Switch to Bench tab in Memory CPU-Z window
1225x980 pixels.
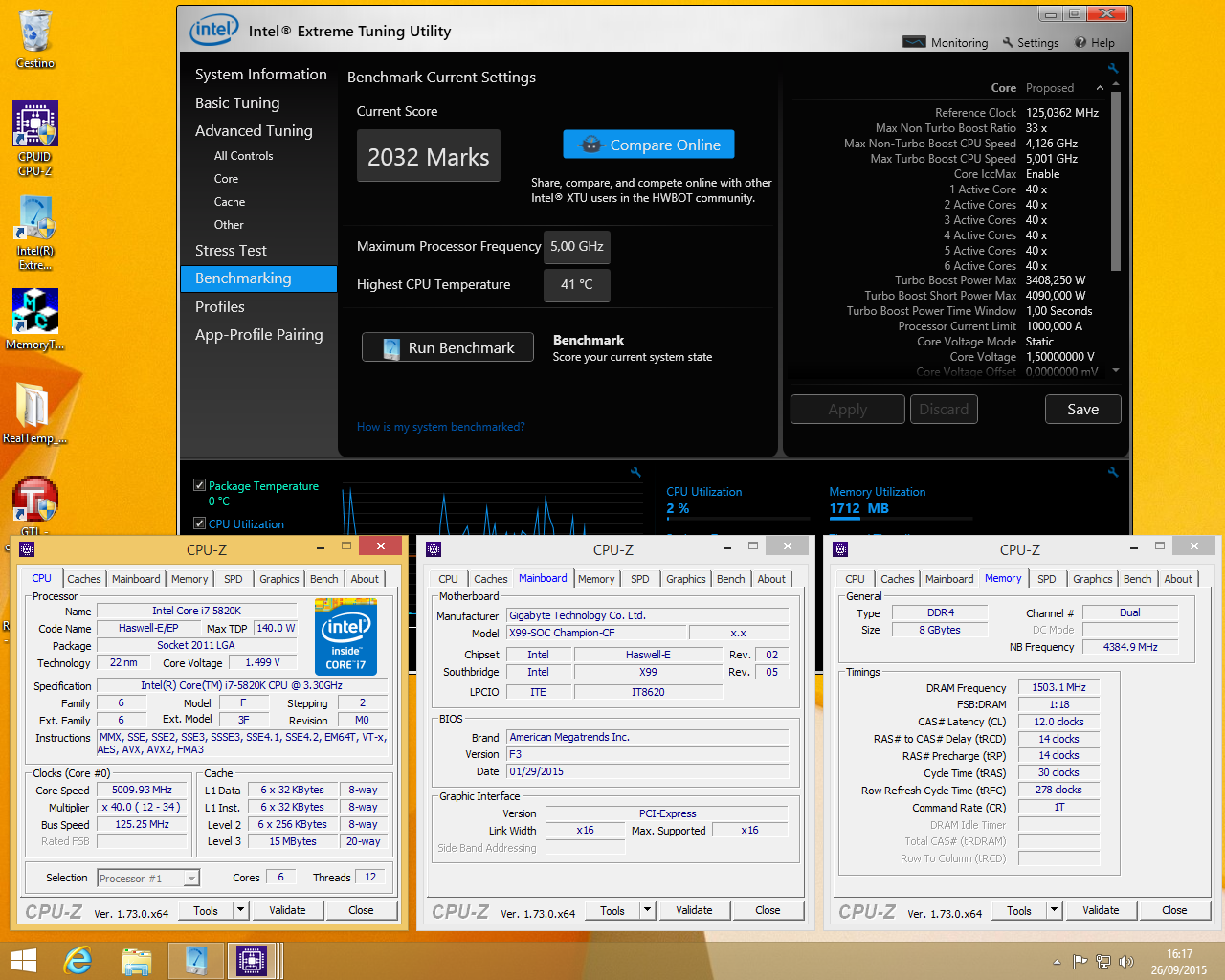(1137, 579)
